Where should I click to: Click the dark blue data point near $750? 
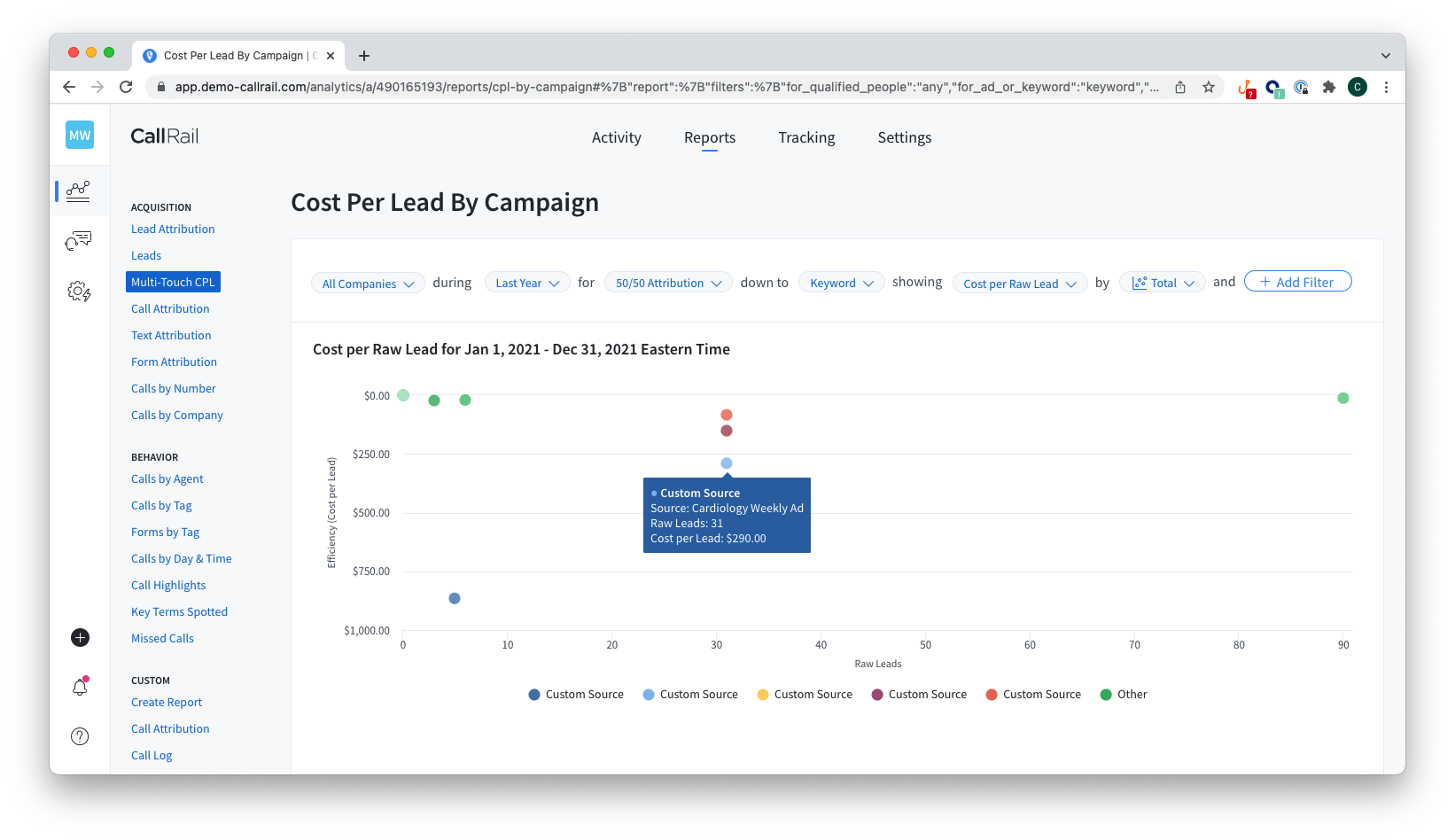click(455, 598)
